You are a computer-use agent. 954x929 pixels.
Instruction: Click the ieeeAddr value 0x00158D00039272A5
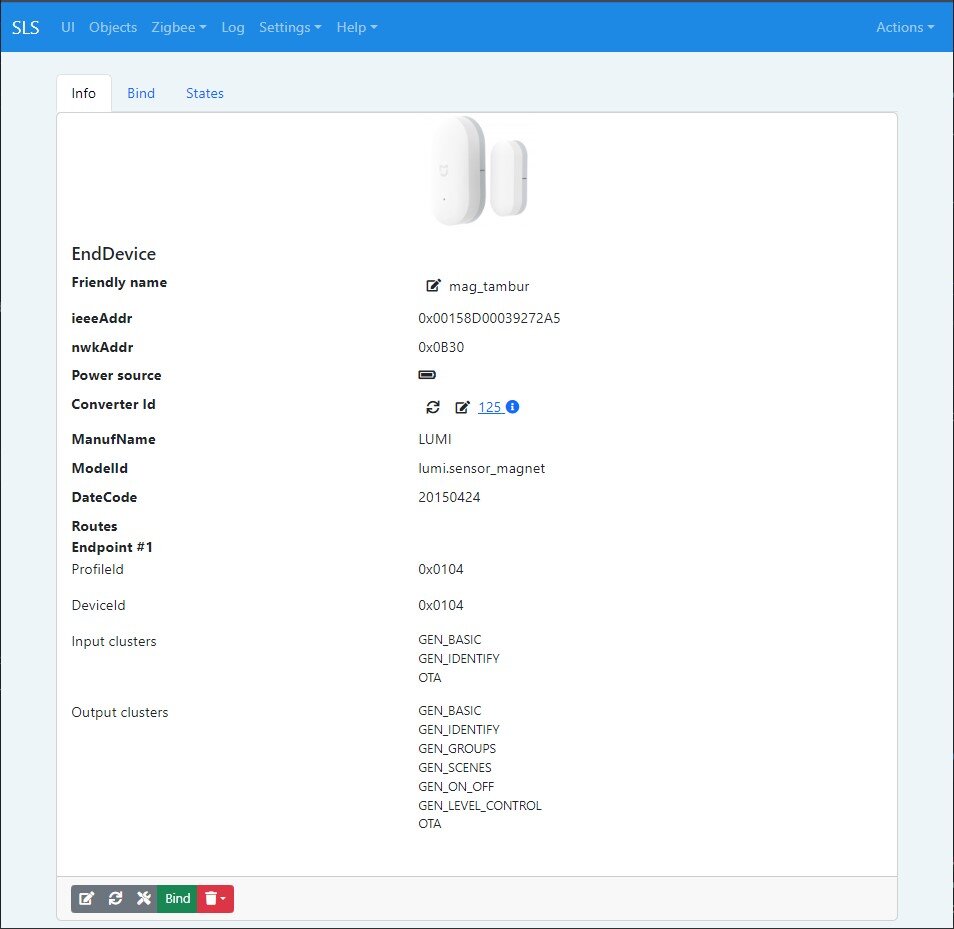489,318
